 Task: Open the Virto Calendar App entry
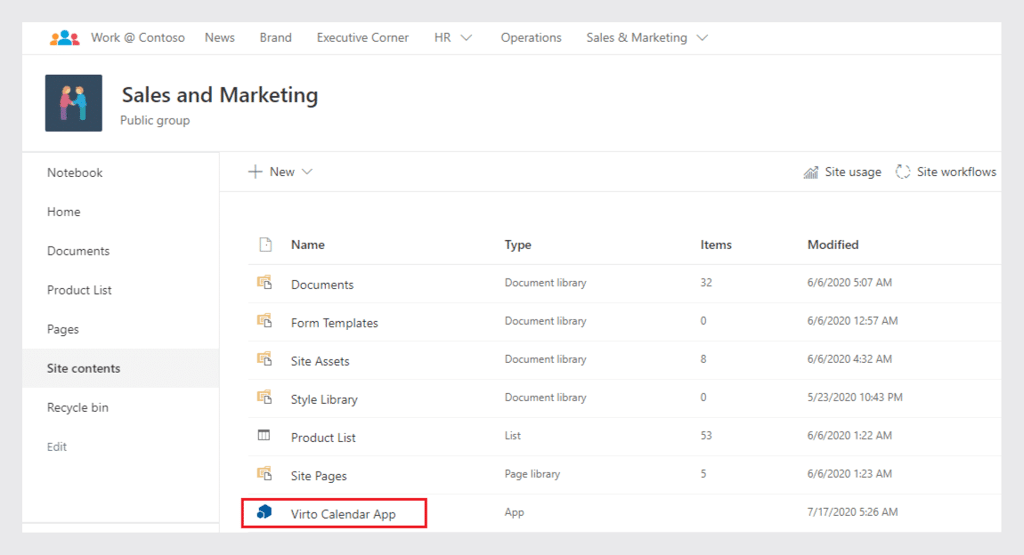click(x=343, y=515)
